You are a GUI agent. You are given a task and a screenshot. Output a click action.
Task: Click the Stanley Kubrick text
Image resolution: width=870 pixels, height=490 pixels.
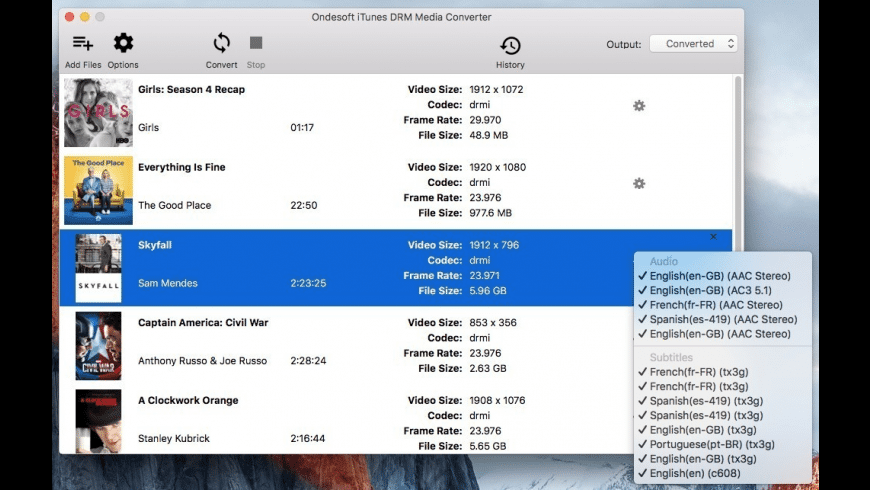pyautogui.click(x=174, y=438)
